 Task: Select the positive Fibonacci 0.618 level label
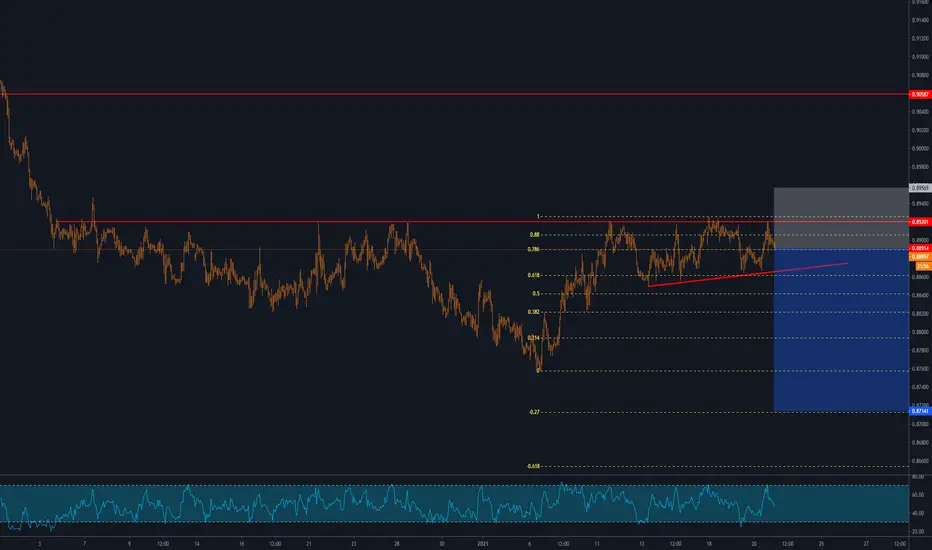tap(533, 275)
